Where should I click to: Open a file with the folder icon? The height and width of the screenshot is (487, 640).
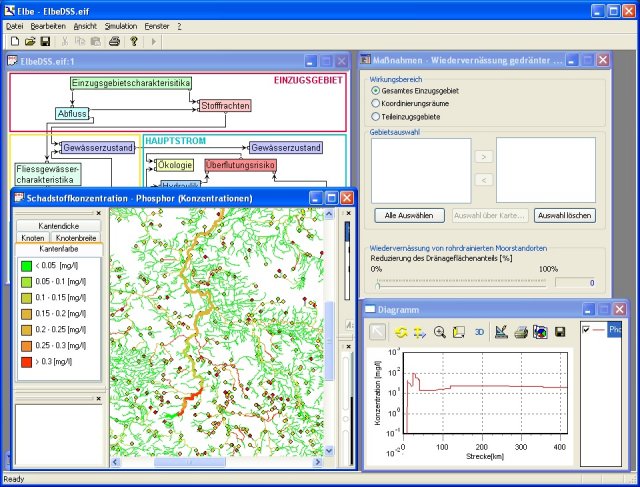tap(30, 41)
